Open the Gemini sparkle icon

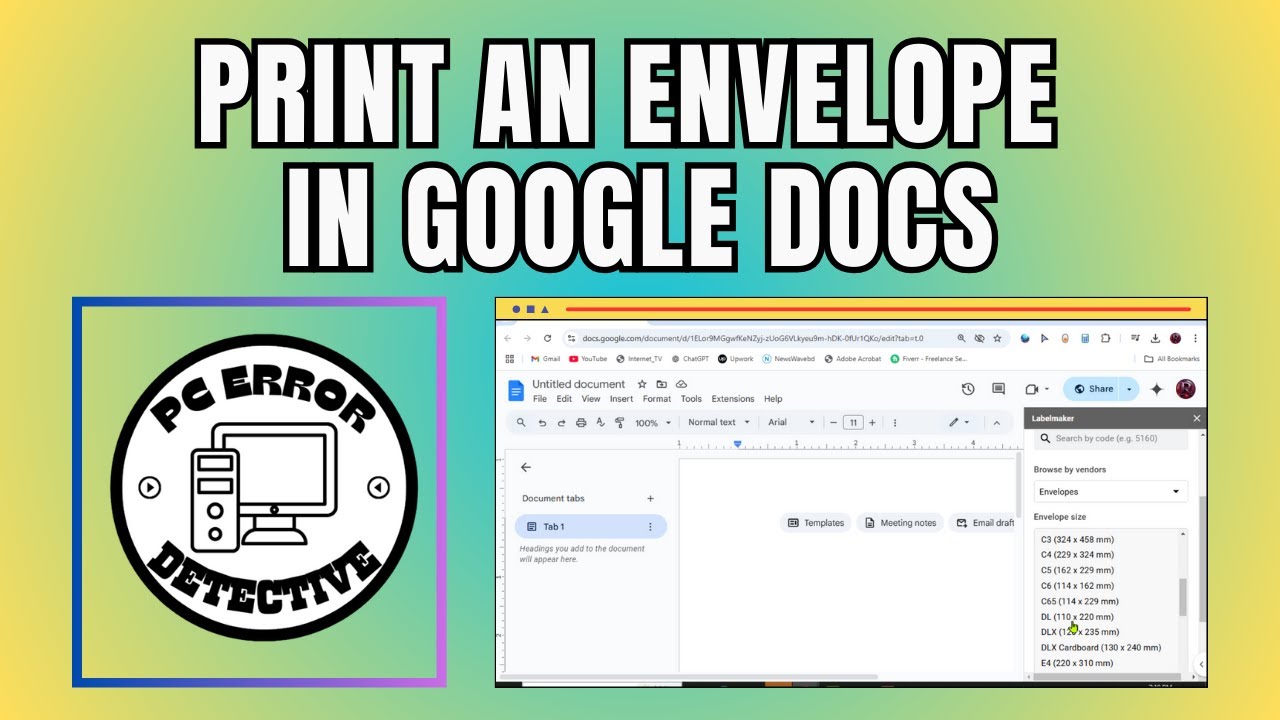point(1157,389)
